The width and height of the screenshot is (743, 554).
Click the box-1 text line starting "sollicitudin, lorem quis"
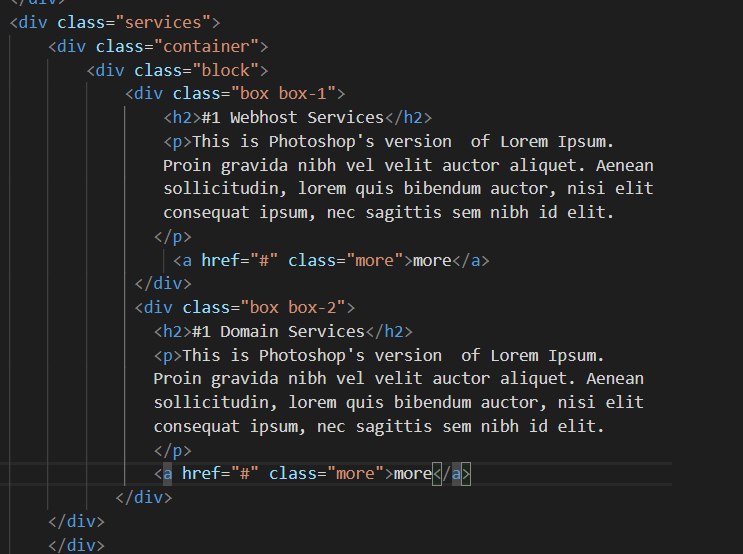[408, 189]
